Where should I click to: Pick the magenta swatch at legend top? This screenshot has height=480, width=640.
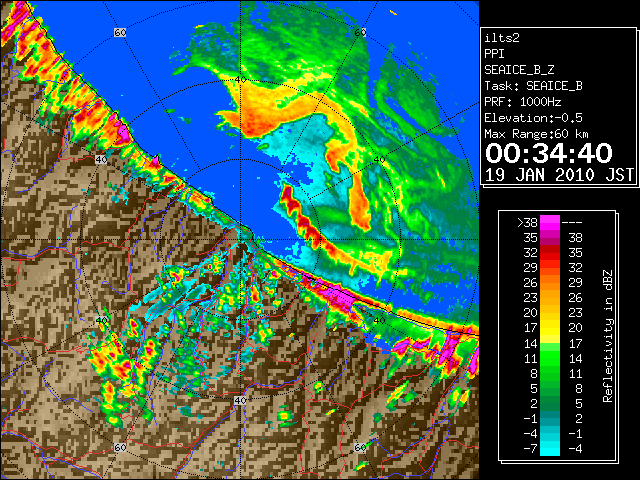click(x=550, y=223)
